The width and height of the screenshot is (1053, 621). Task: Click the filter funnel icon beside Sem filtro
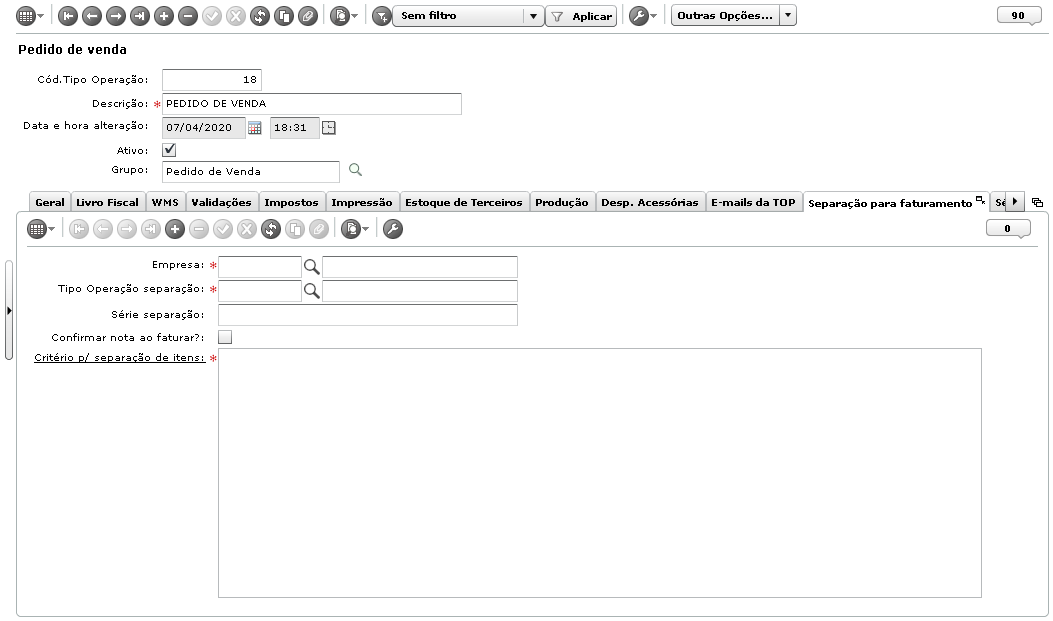pos(381,16)
